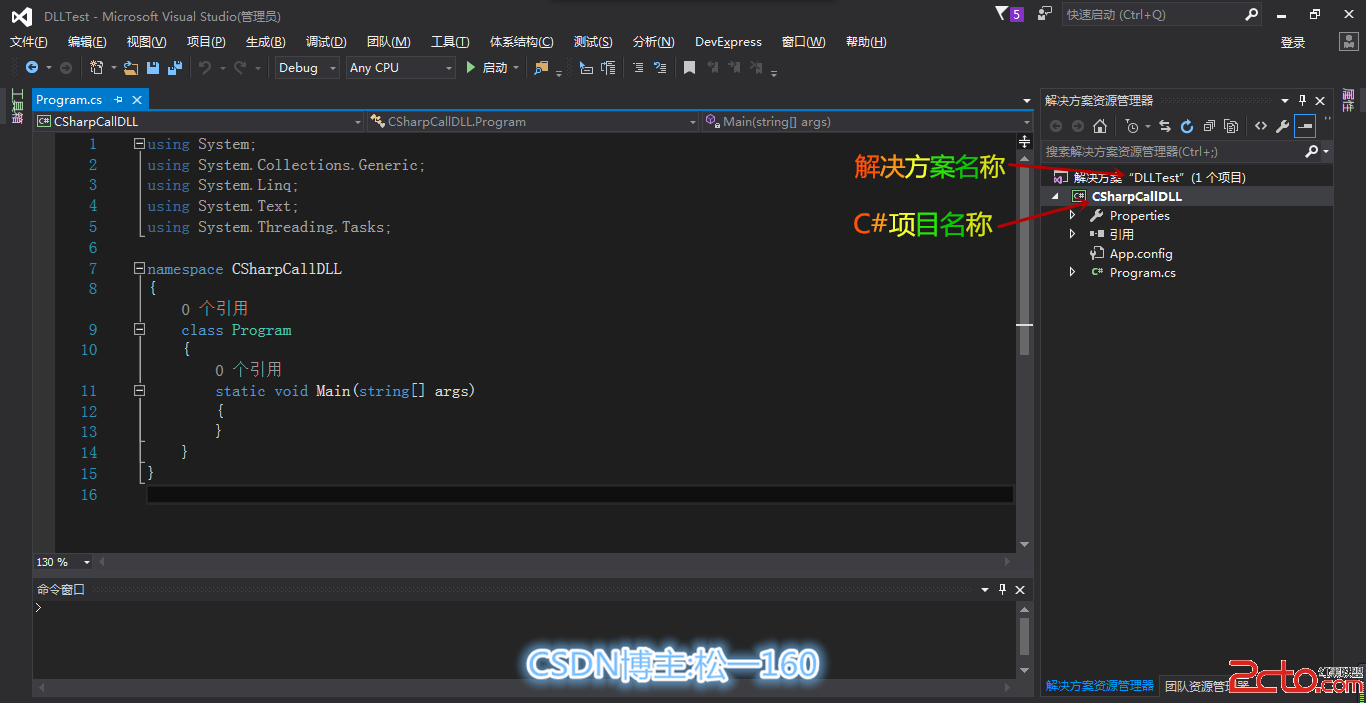Click the Comment Out Selected Lines icon

coord(637,67)
